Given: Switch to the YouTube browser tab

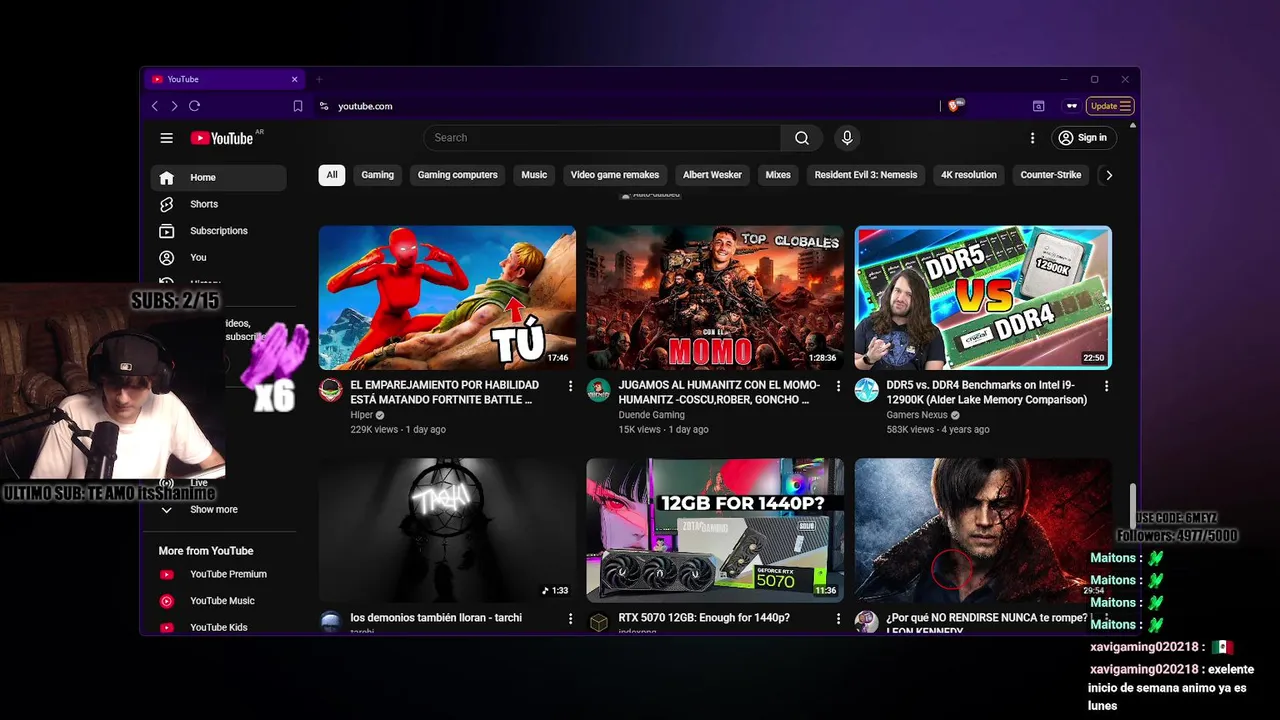Looking at the screenshot, I should click(x=224, y=79).
